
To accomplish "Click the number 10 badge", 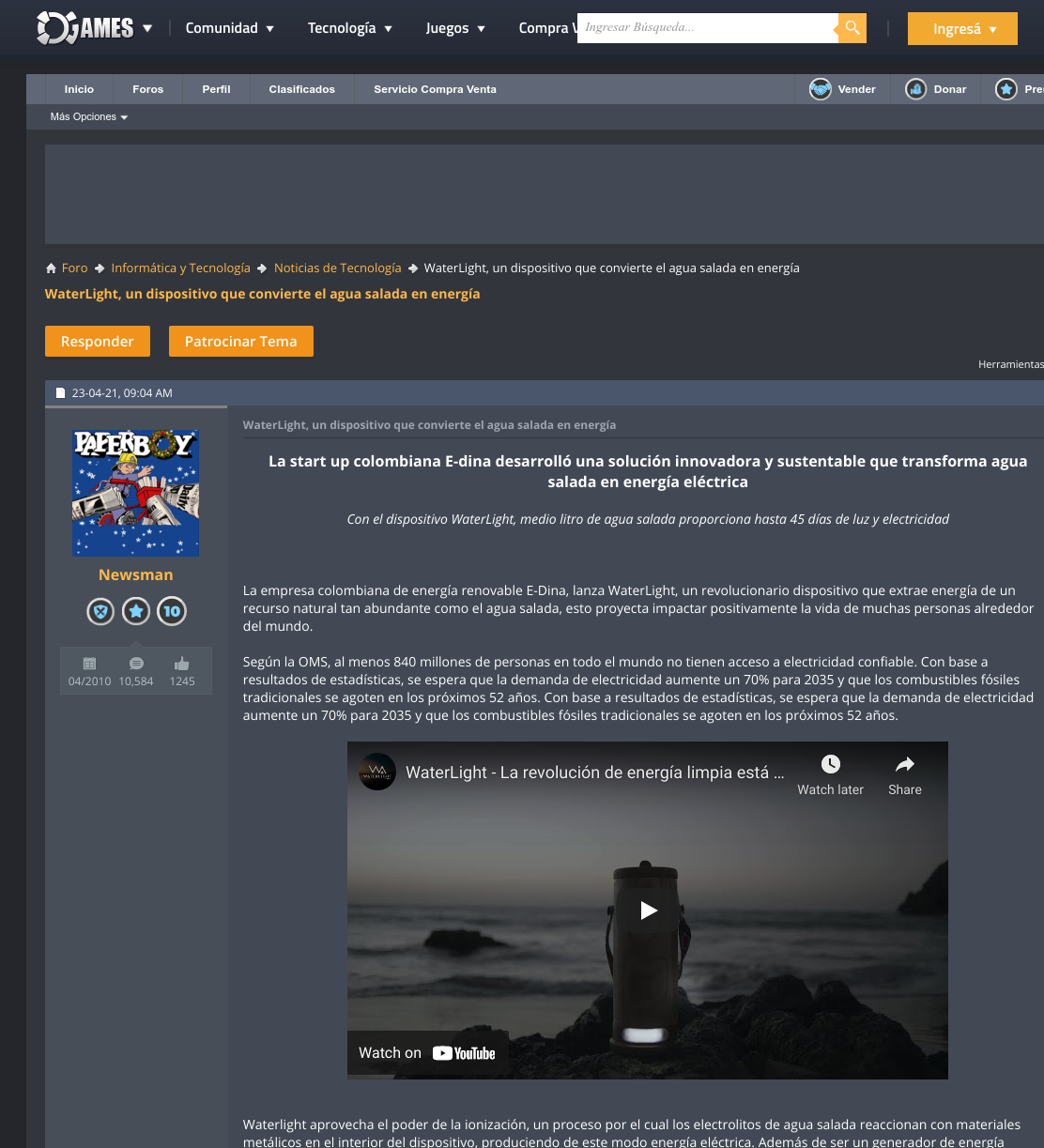I will point(172,612).
